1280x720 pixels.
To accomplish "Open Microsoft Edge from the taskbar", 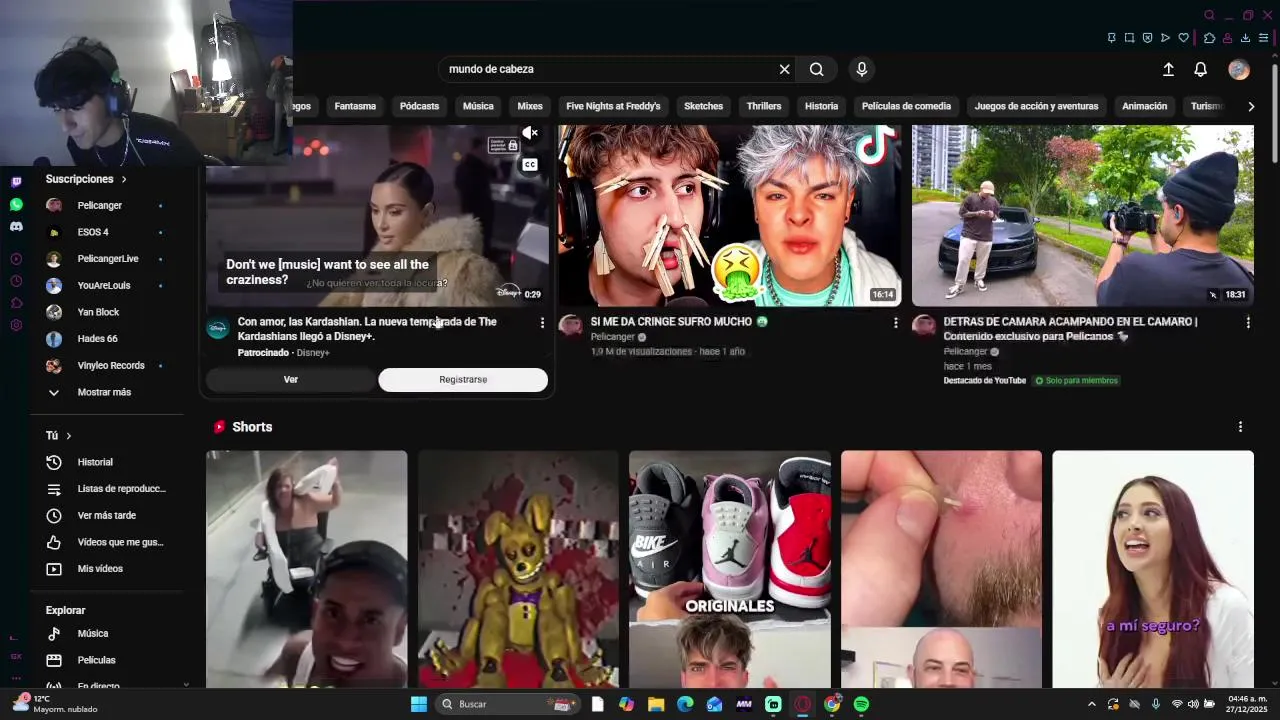I will tap(685, 704).
